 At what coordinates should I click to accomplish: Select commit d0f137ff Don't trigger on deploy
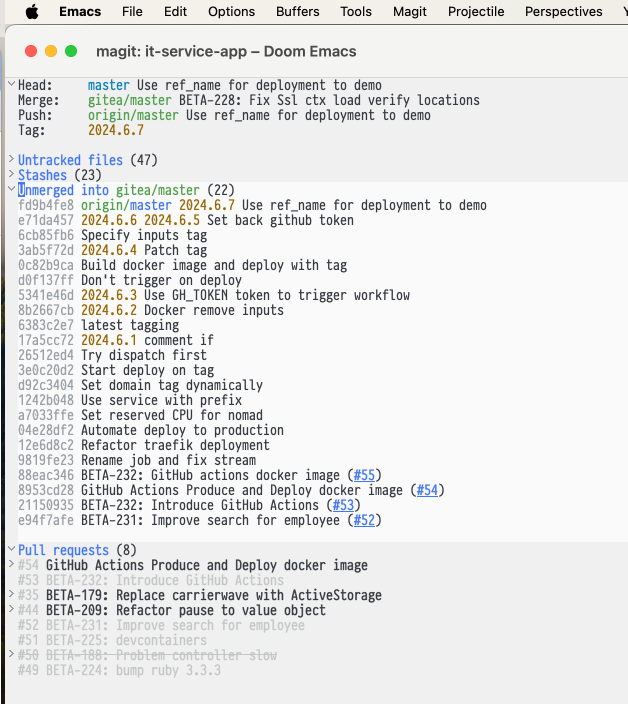pyautogui.click(x=130, y=280)
